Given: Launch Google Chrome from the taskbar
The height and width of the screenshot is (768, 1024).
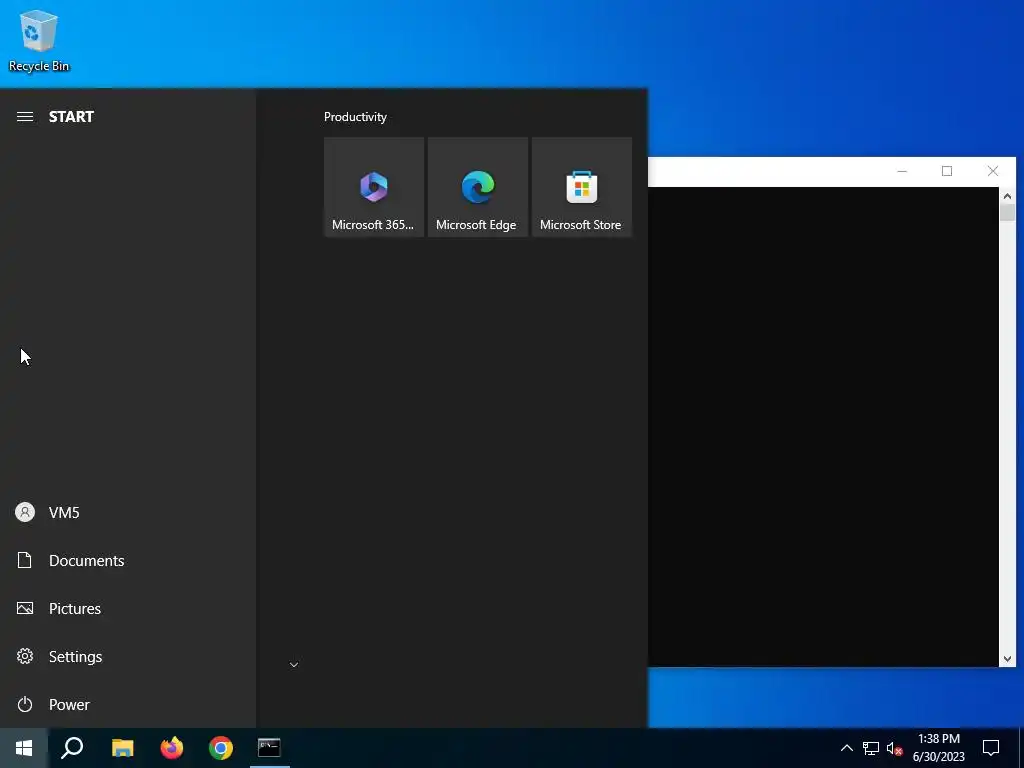Looking at the screenshot, I should pos(221,748).
